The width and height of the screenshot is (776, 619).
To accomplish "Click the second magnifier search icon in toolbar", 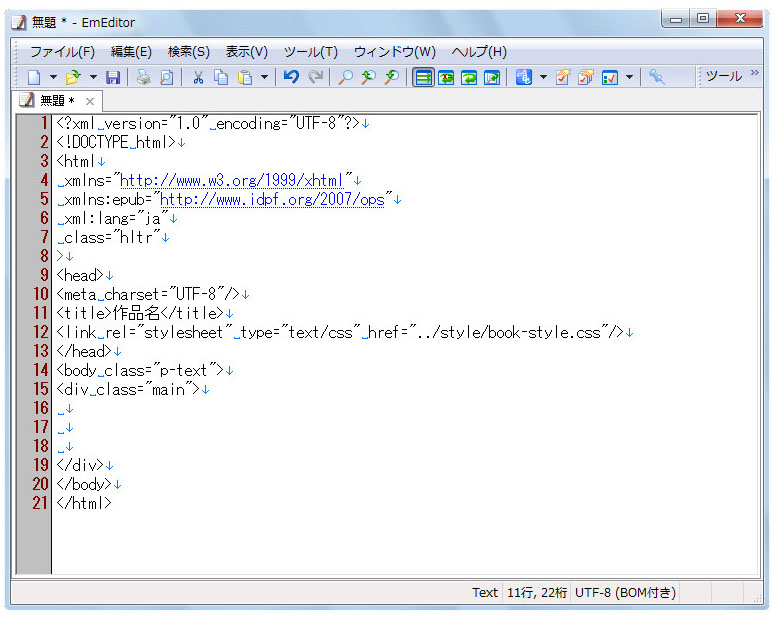I will [x=368, y=77].
